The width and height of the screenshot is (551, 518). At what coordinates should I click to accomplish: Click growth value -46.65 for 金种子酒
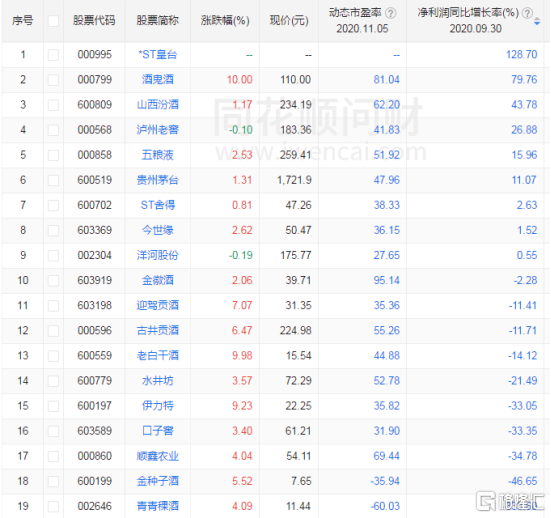523,481
